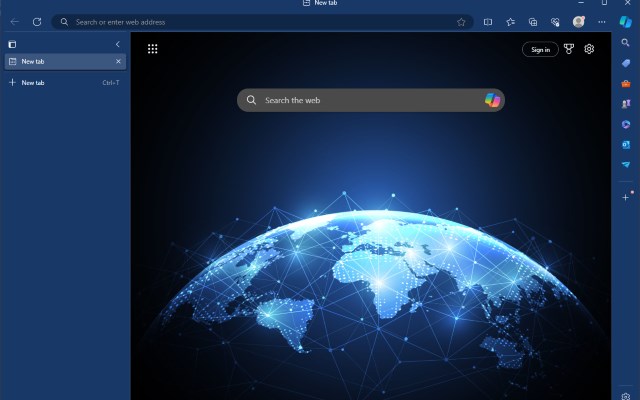The width and height of the screenshot is (640, 400).
Task: Open Settings and more ellipsis menu
Action: point(602,22)
